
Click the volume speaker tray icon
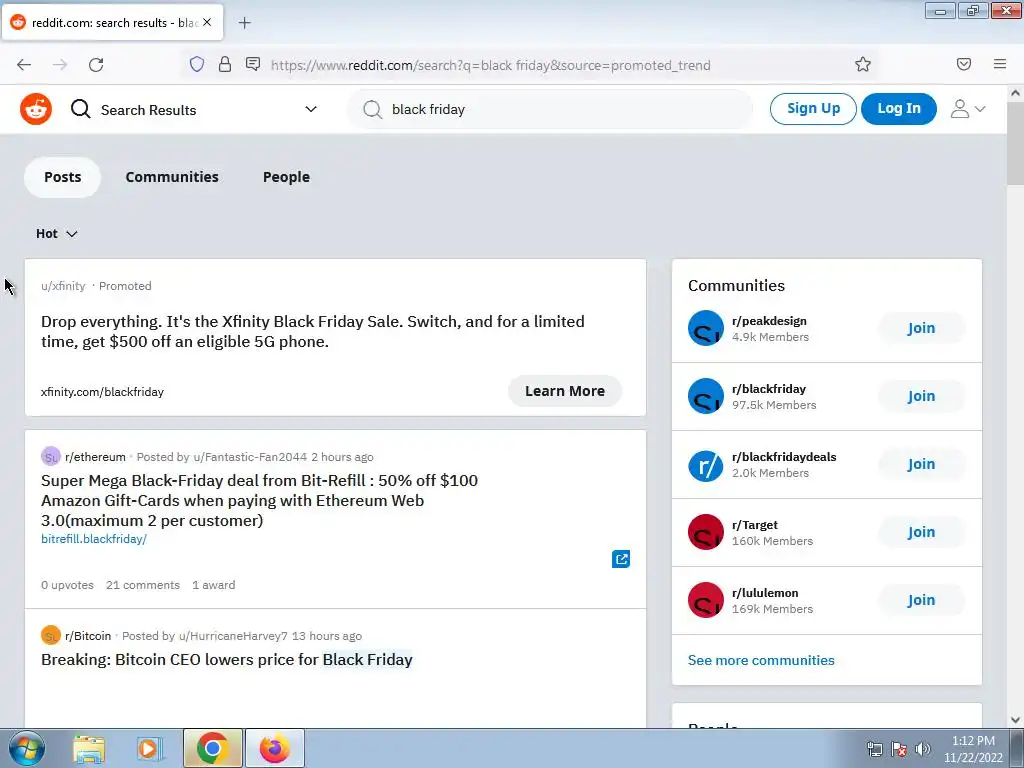(x=923, y=749)
